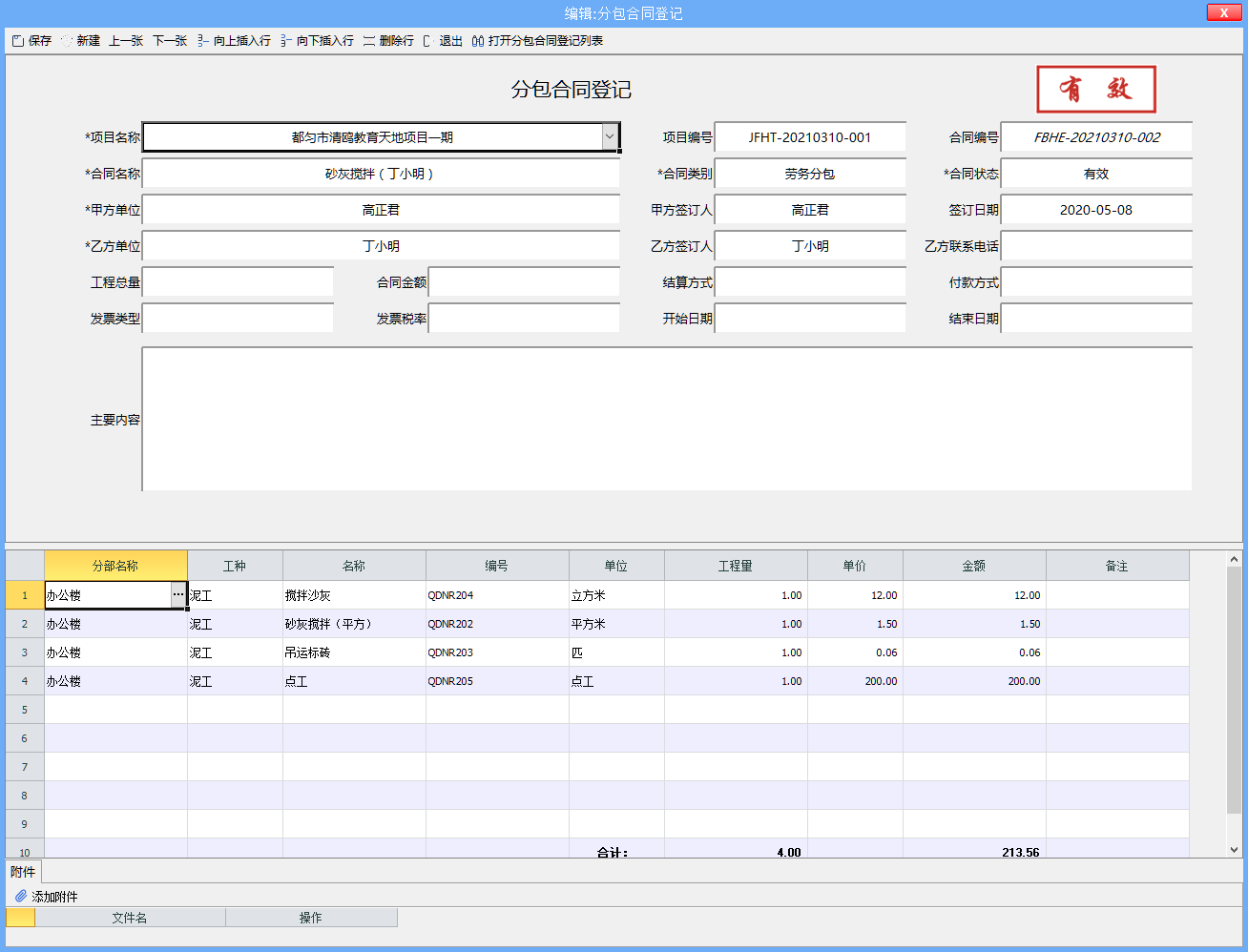Viewport: 1248px width, 952px height.
Task: Select the cell 吊运标砖
Action: click(354, 652)
